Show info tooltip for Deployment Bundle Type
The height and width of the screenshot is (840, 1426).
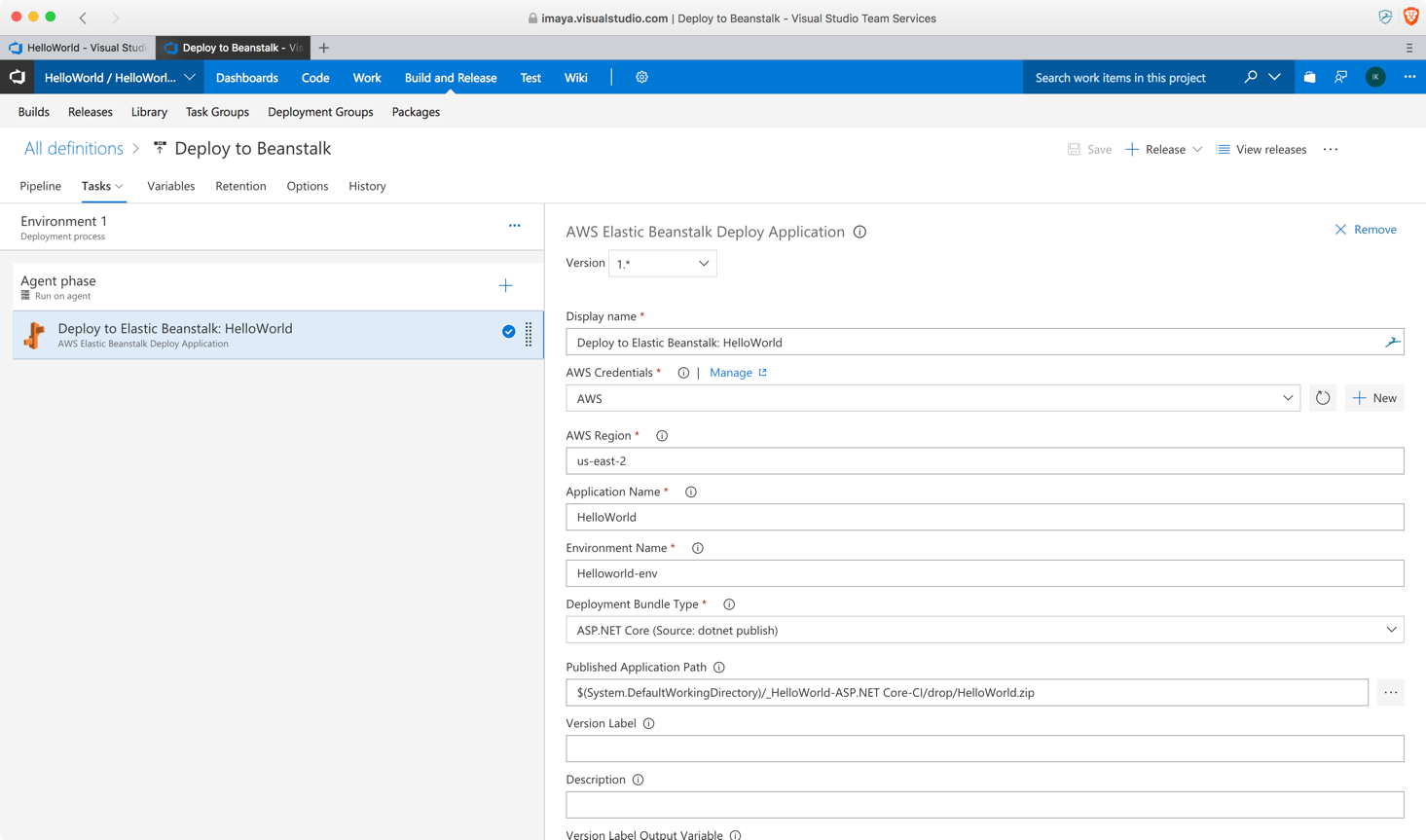click(x=729, y=604)
